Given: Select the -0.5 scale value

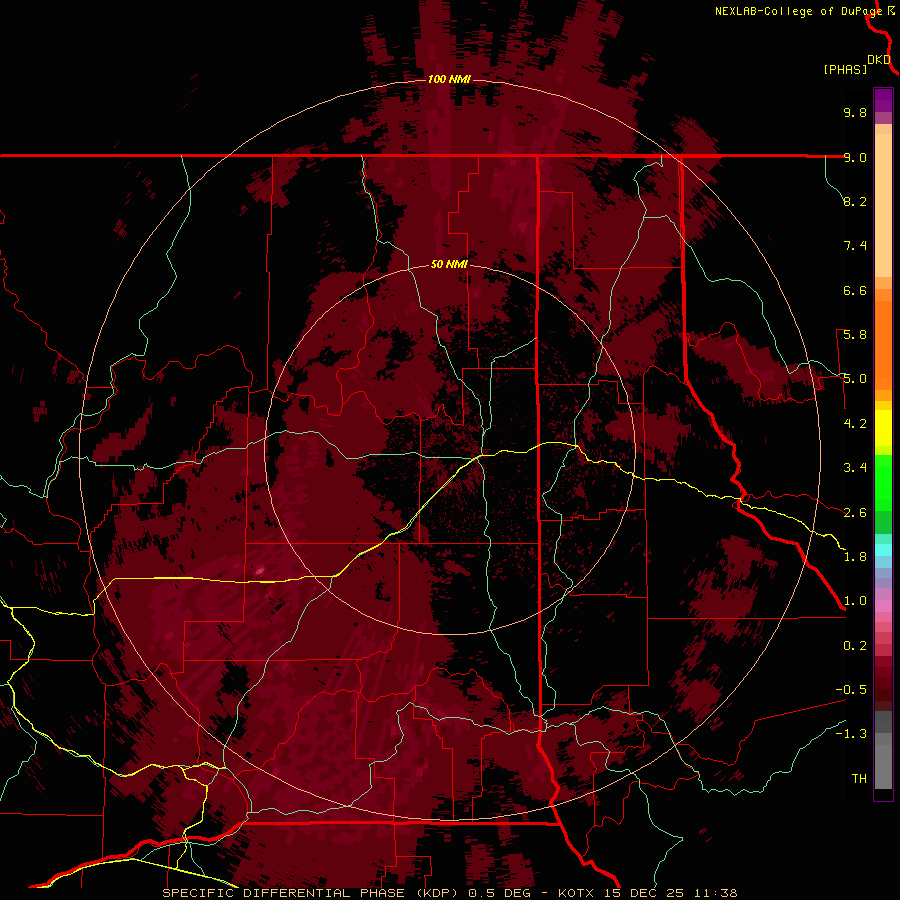Looking at the screenshot, I should [x=851, y=690].
